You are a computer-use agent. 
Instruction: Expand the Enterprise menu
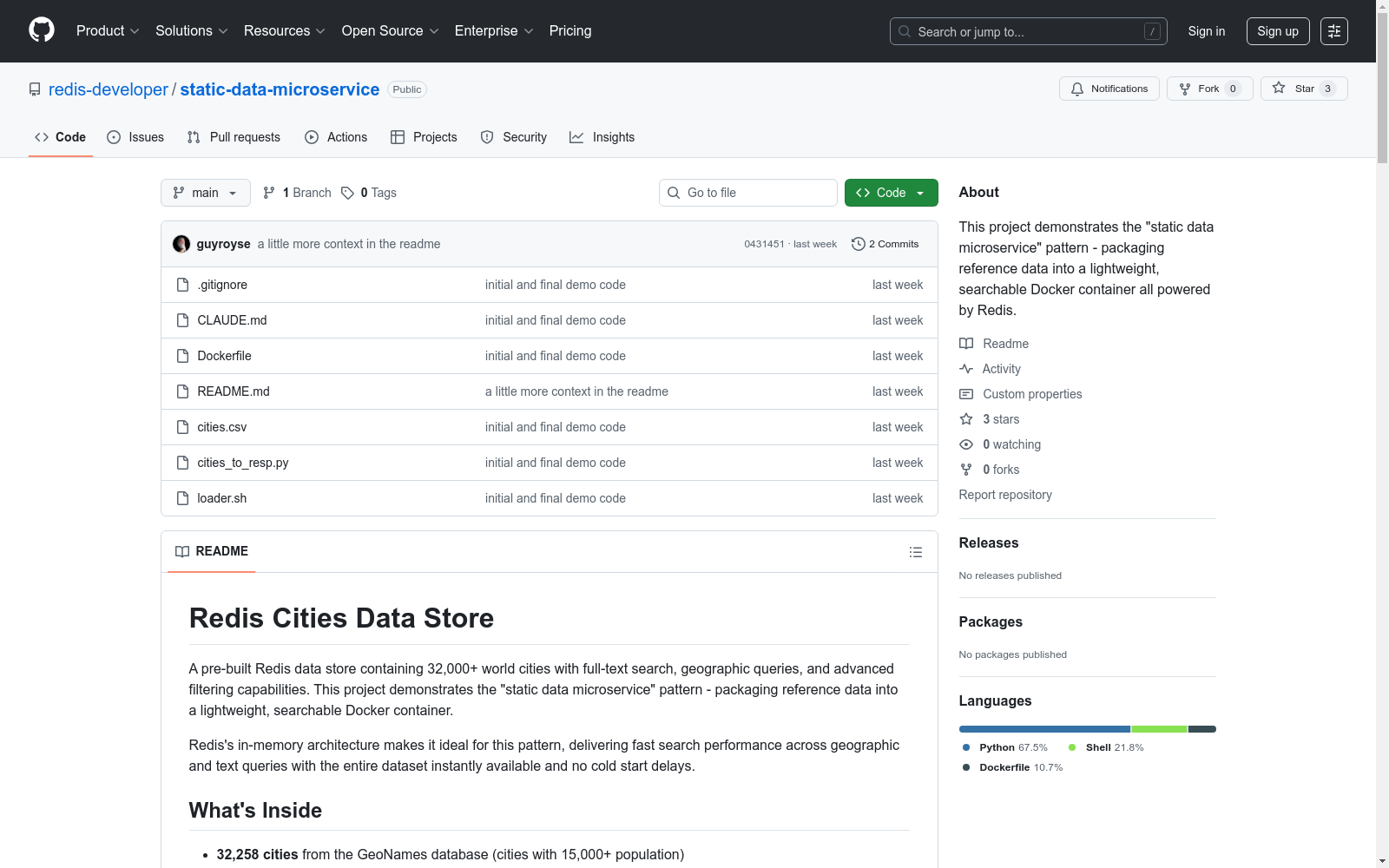click(494, 30)
